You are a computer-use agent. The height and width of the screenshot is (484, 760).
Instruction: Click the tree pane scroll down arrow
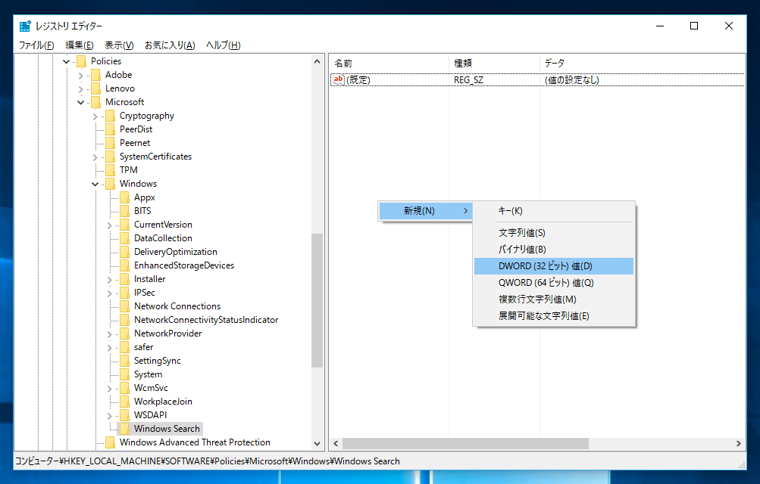[317, 443]
